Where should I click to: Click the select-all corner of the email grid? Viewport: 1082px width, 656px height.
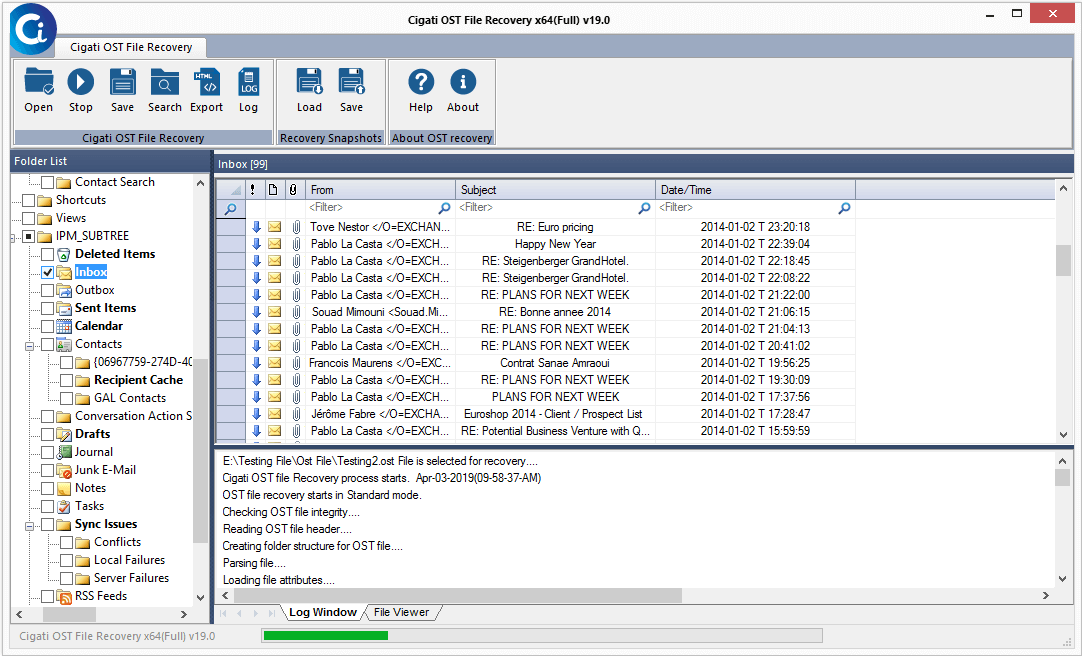coord(230,190)
